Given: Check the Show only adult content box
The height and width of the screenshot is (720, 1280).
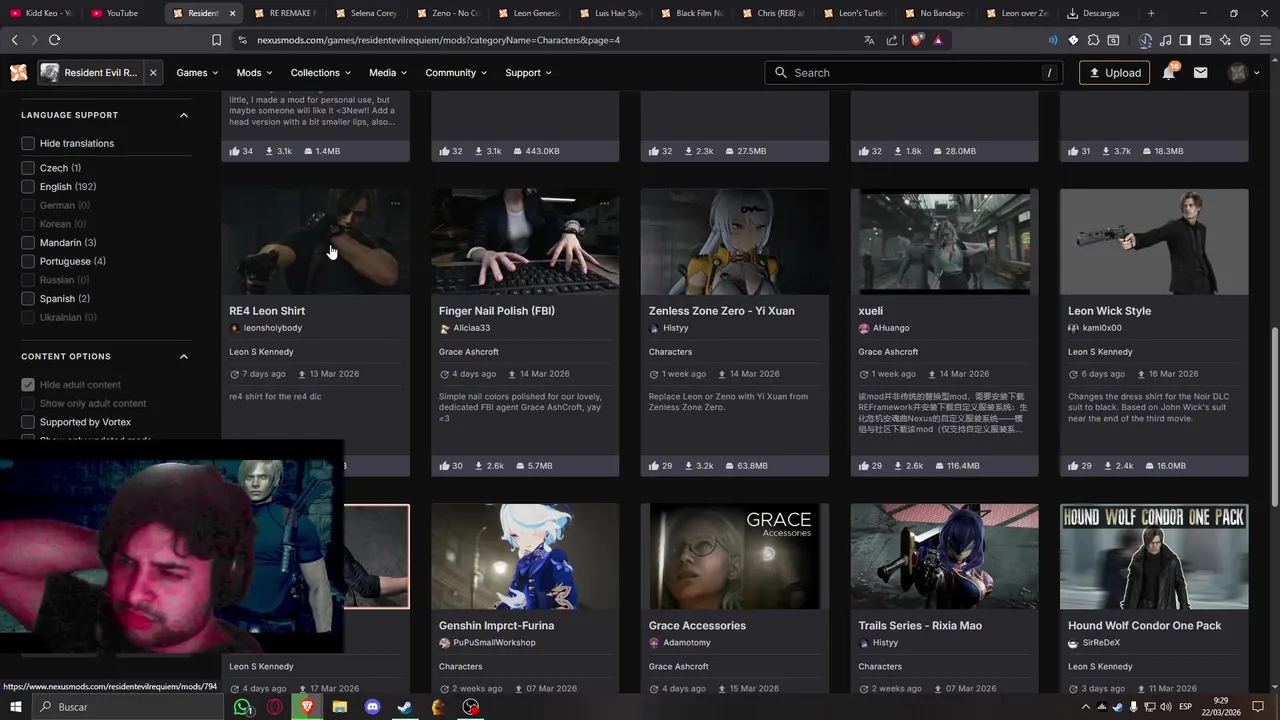Looking at the screenshot, I should pos(28,404).
